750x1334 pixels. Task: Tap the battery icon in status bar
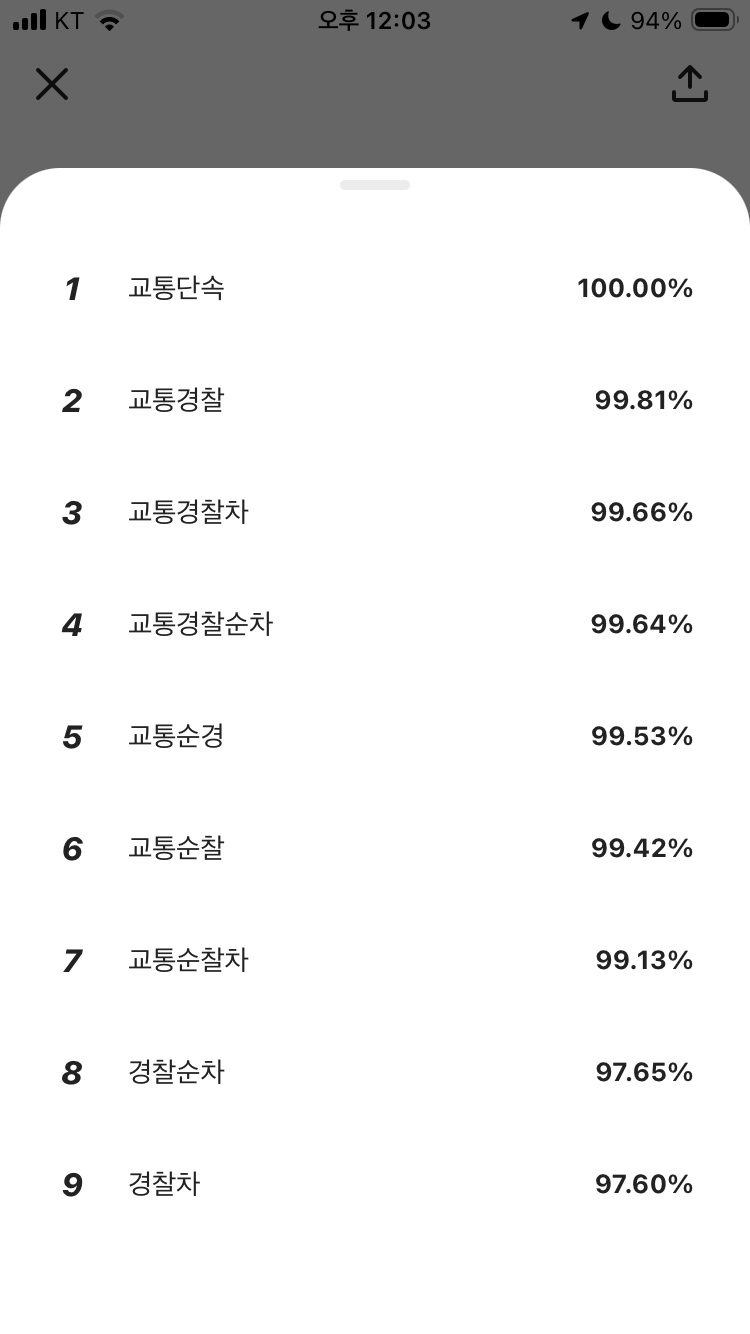tap(715, 20)
